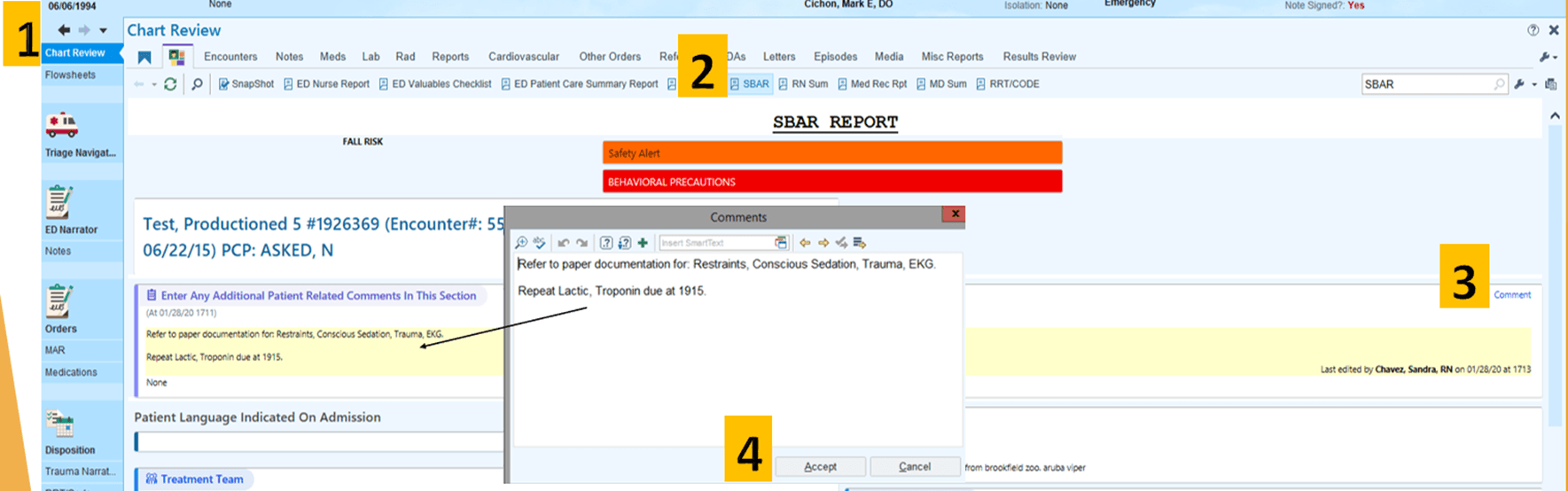Open the ED Nurse Report
The width and height of the screenshot is (1568, 491).
(x=326, y=84)
